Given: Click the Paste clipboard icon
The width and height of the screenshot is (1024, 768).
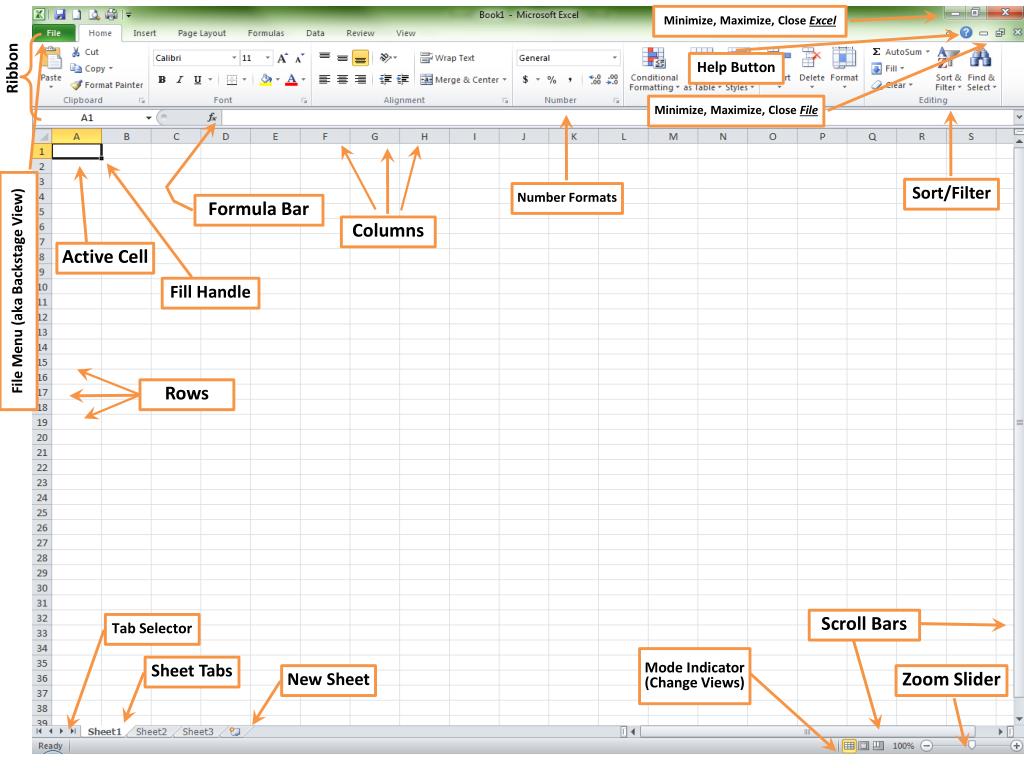Looking at the screenshot, I should pos(51,59).
